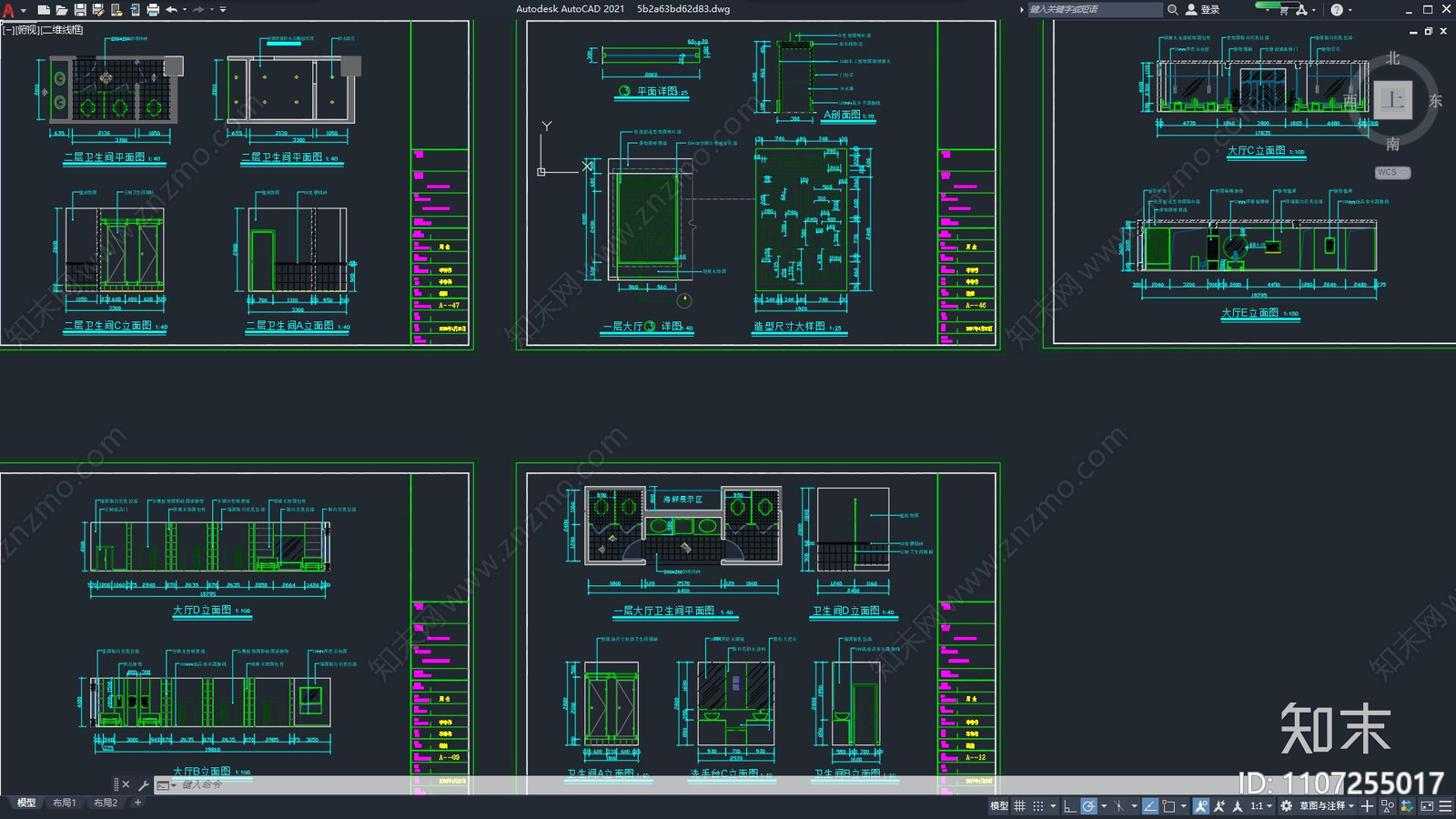Toggle clean screen mode icon
The height and width of the screenshot is (819, 1456).
click(1427, 805)
